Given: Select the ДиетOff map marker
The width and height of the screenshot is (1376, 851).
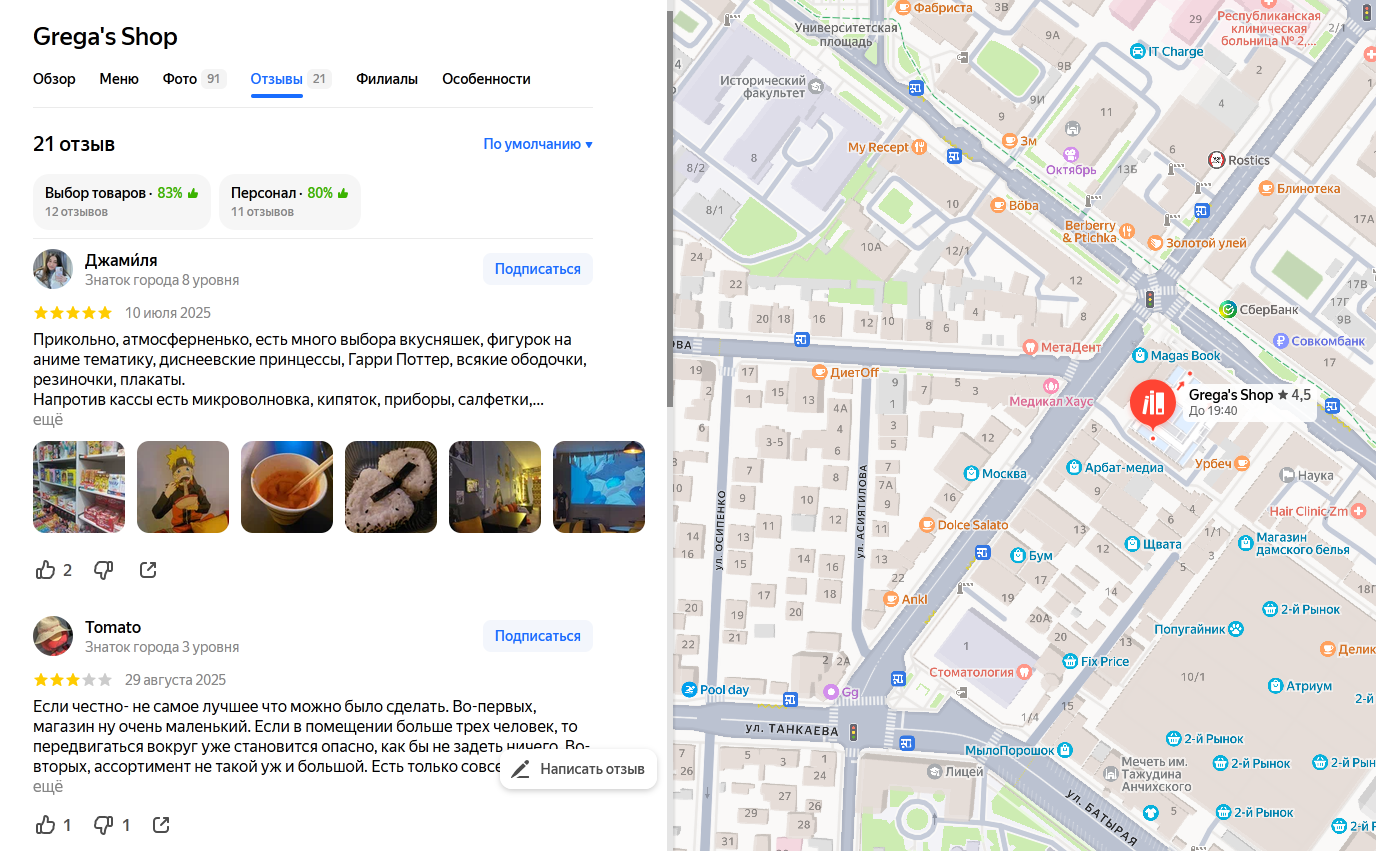Looking at the screenshot, I should coord(819,372).
